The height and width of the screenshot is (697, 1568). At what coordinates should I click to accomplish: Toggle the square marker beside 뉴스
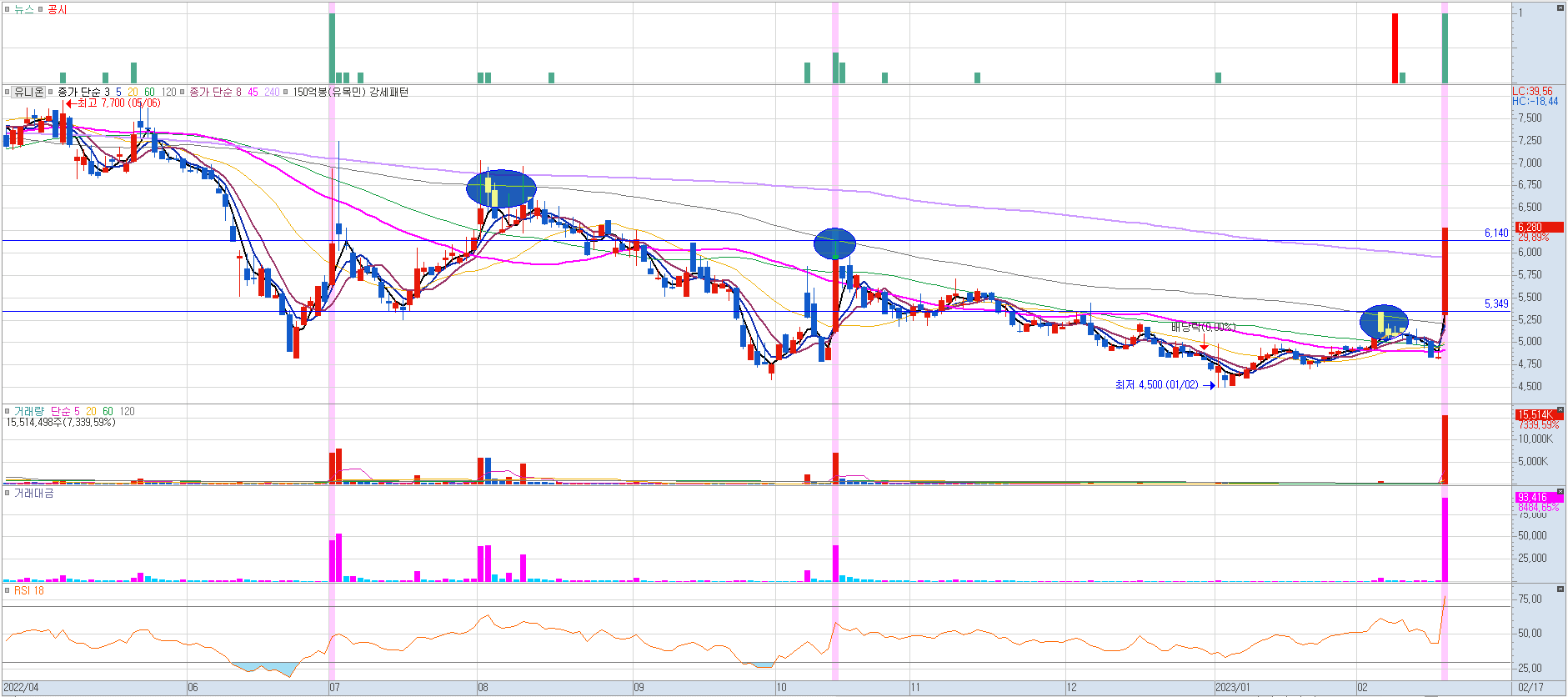7,9
